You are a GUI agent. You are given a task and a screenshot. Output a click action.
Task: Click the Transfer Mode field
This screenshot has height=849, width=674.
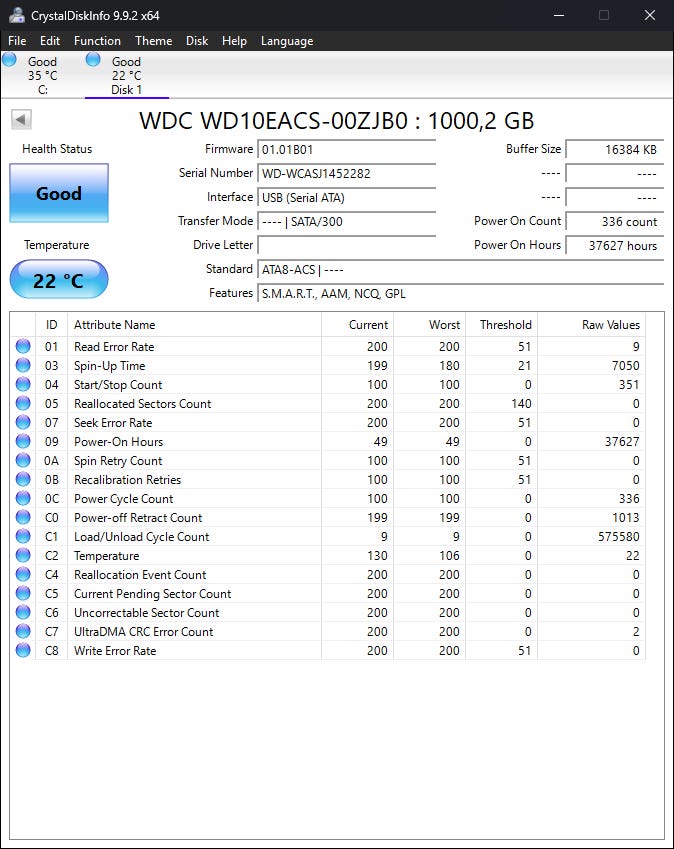[x=346, y=221]
